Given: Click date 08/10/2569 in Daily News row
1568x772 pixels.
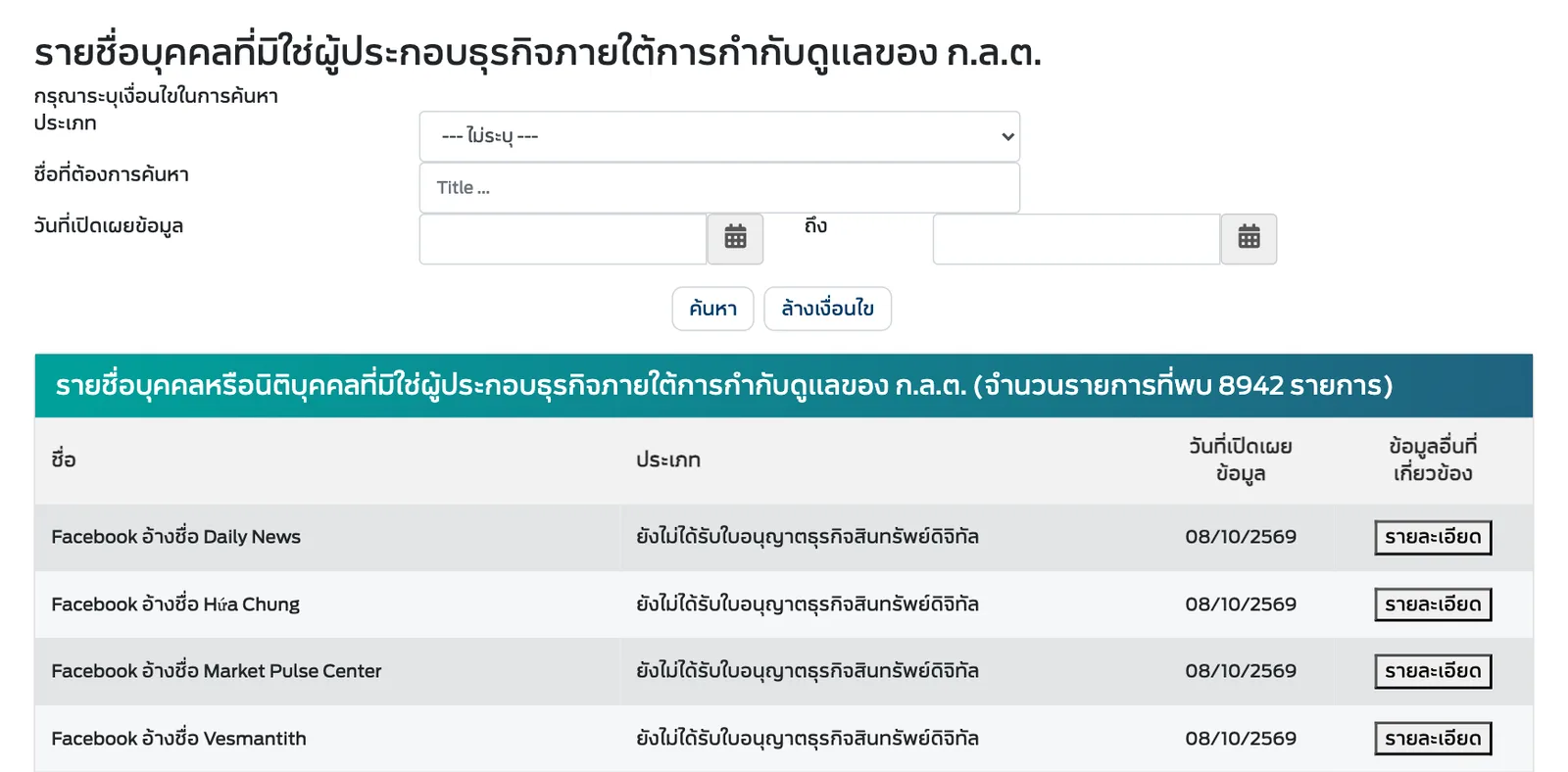Looking at the screenshot, I should point(1241,537).
